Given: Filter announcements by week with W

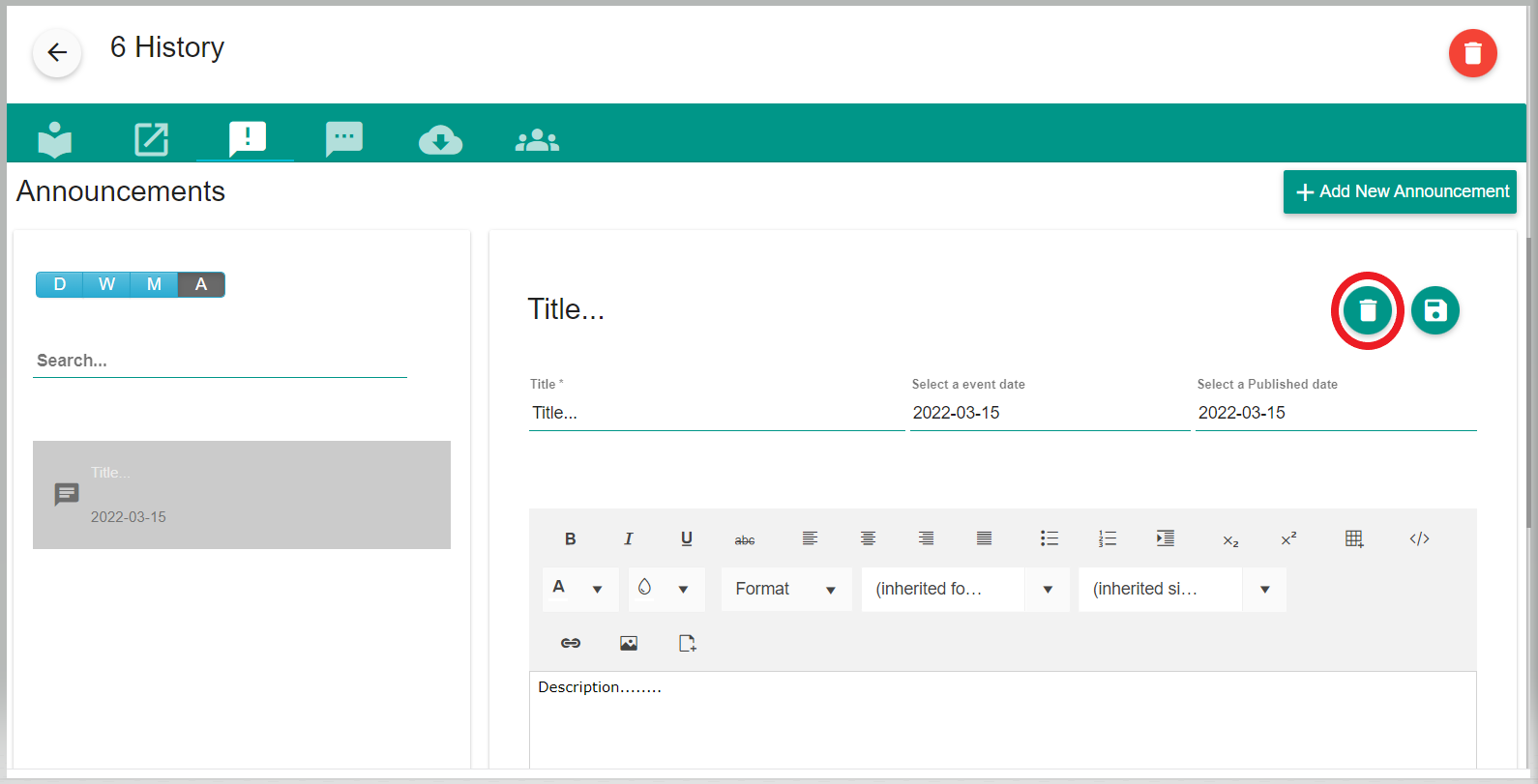Looking at the screenshot, I should pyautogui.click(x=106, y=284).
